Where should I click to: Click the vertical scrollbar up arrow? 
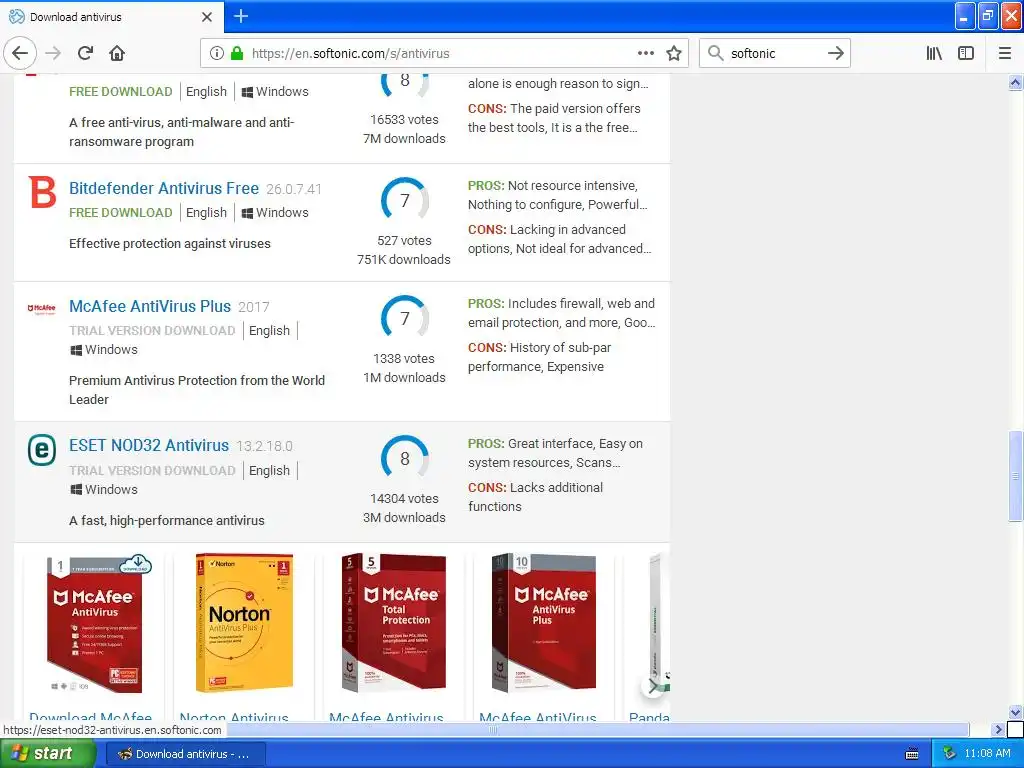(1015, 82)
